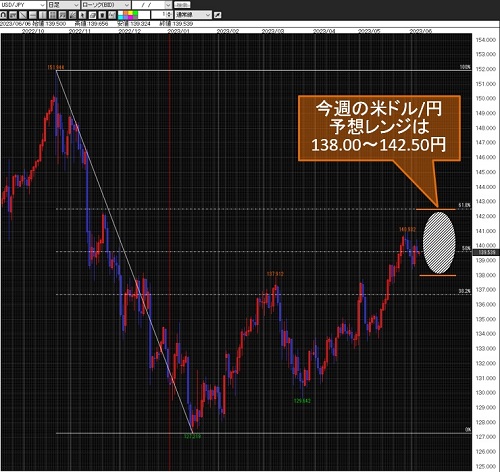Pick the green color in the palette
The image size is (500, 472).
point(135,13)
